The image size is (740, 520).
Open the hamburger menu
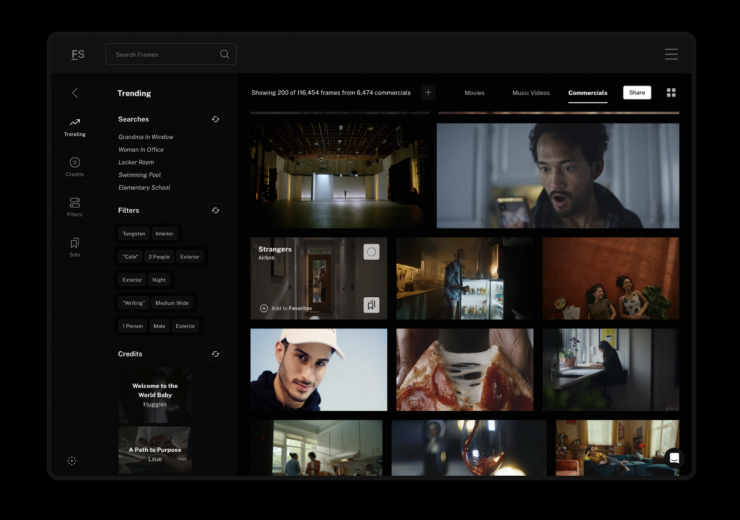[x=671, y=54]
